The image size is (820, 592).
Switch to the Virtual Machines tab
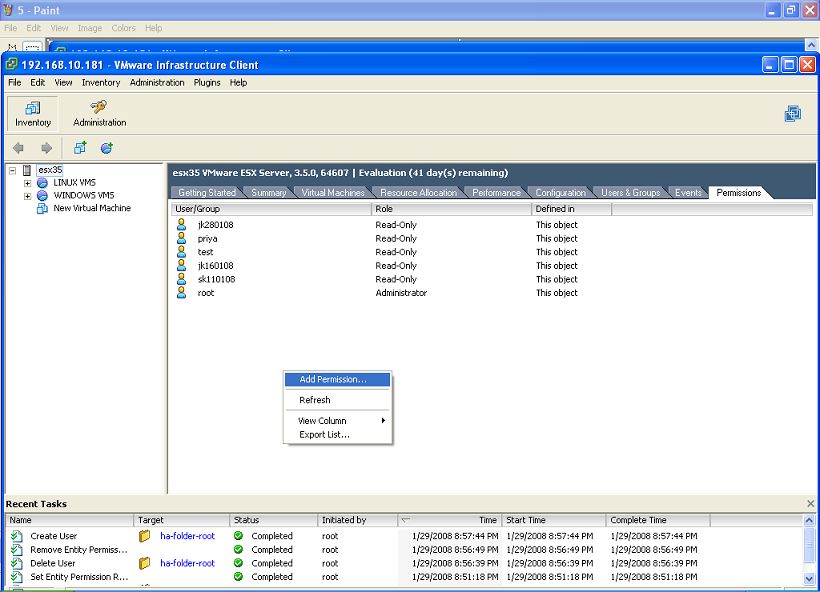(x=333, y=192)
